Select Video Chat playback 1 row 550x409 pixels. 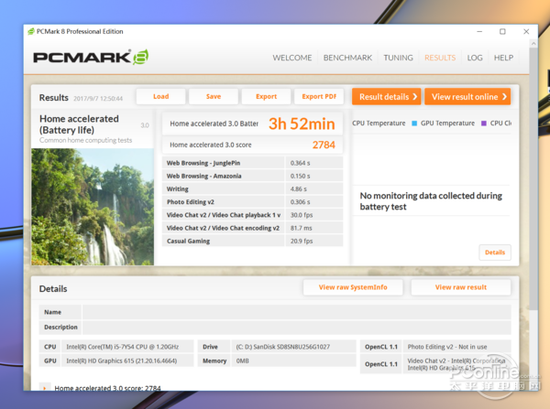252,215
